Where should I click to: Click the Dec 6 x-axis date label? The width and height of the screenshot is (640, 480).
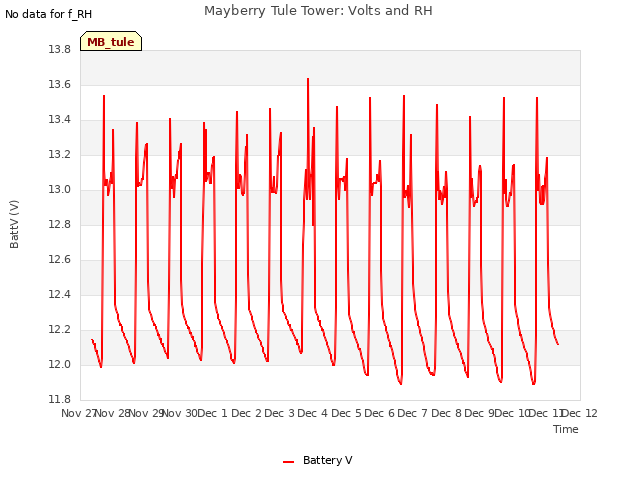380,413
